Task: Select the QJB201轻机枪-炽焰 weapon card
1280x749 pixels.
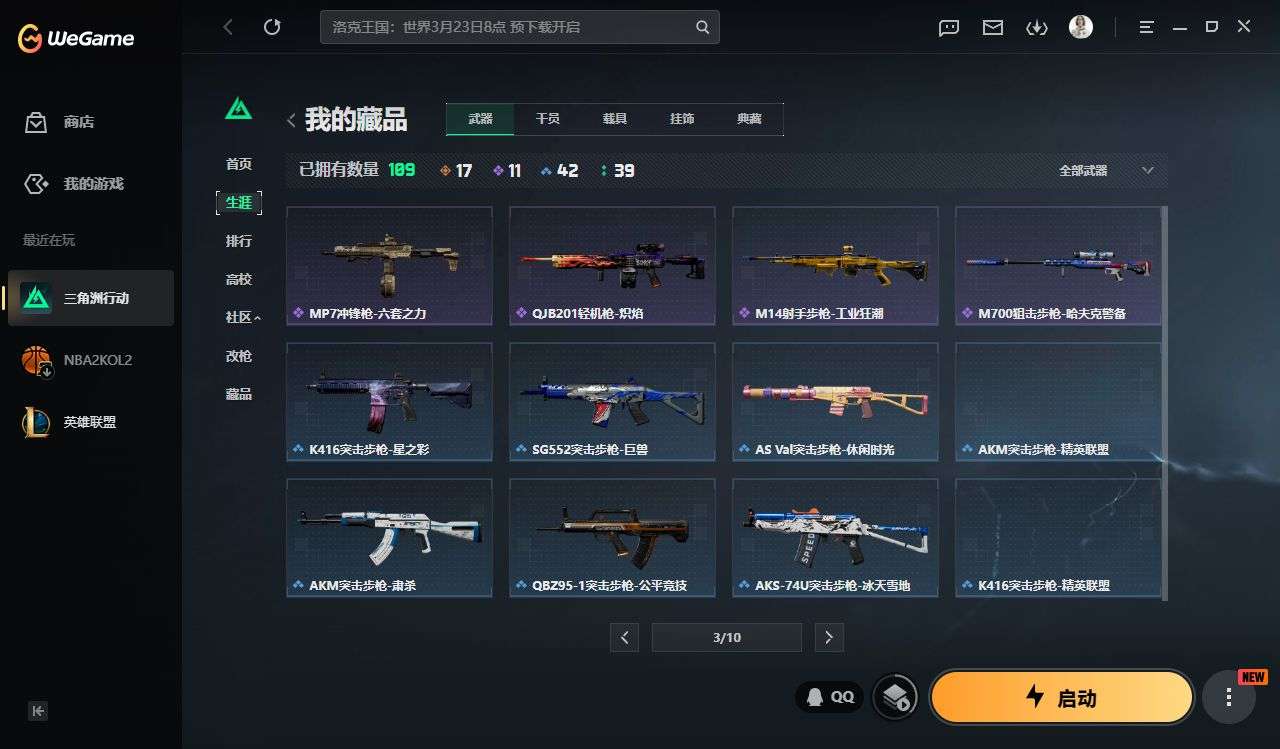Action: pyautogui.click(x=612, y=266)
